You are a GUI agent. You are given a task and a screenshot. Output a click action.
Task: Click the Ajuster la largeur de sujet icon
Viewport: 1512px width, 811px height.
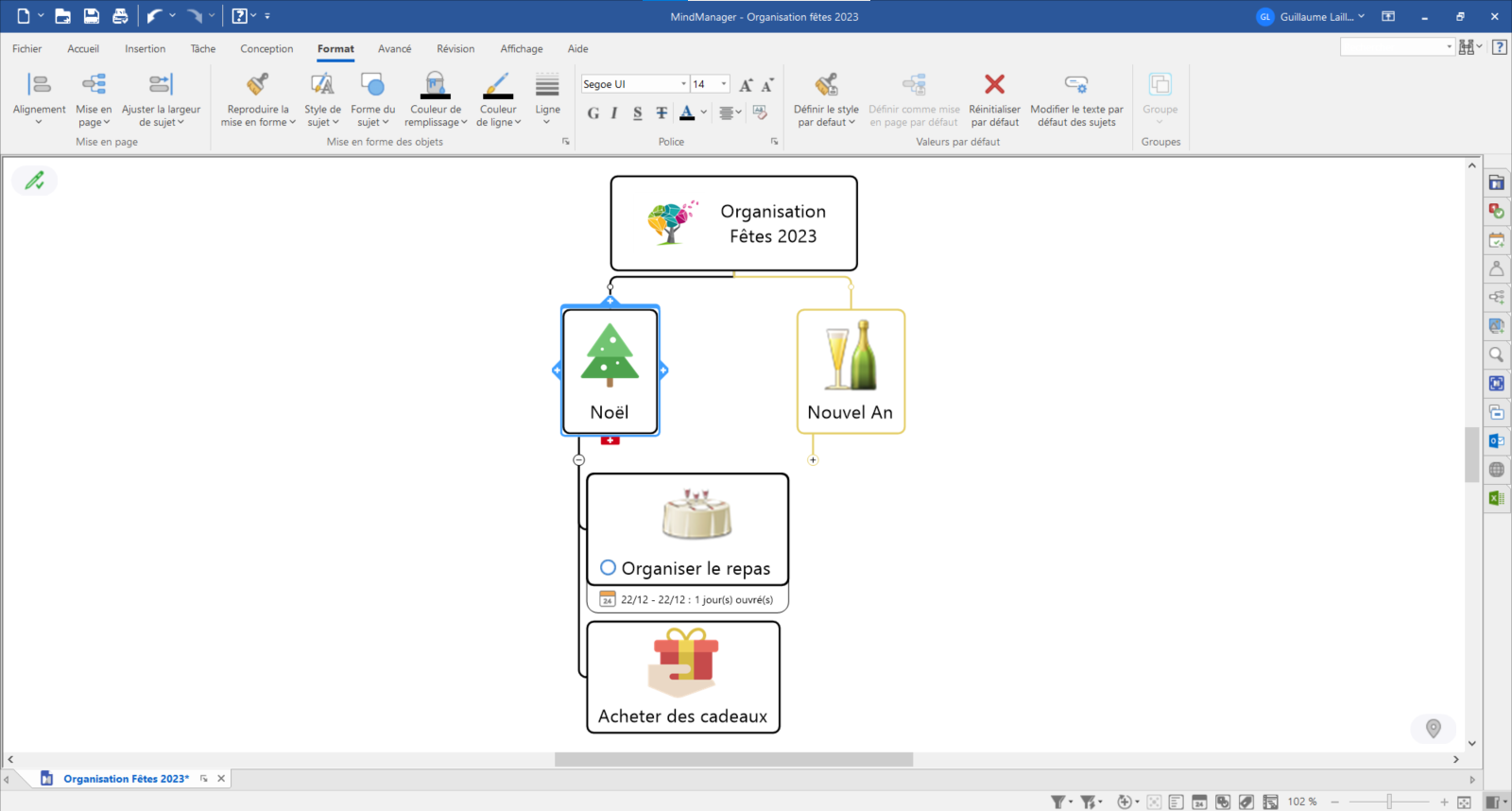[x=161, y=85]
